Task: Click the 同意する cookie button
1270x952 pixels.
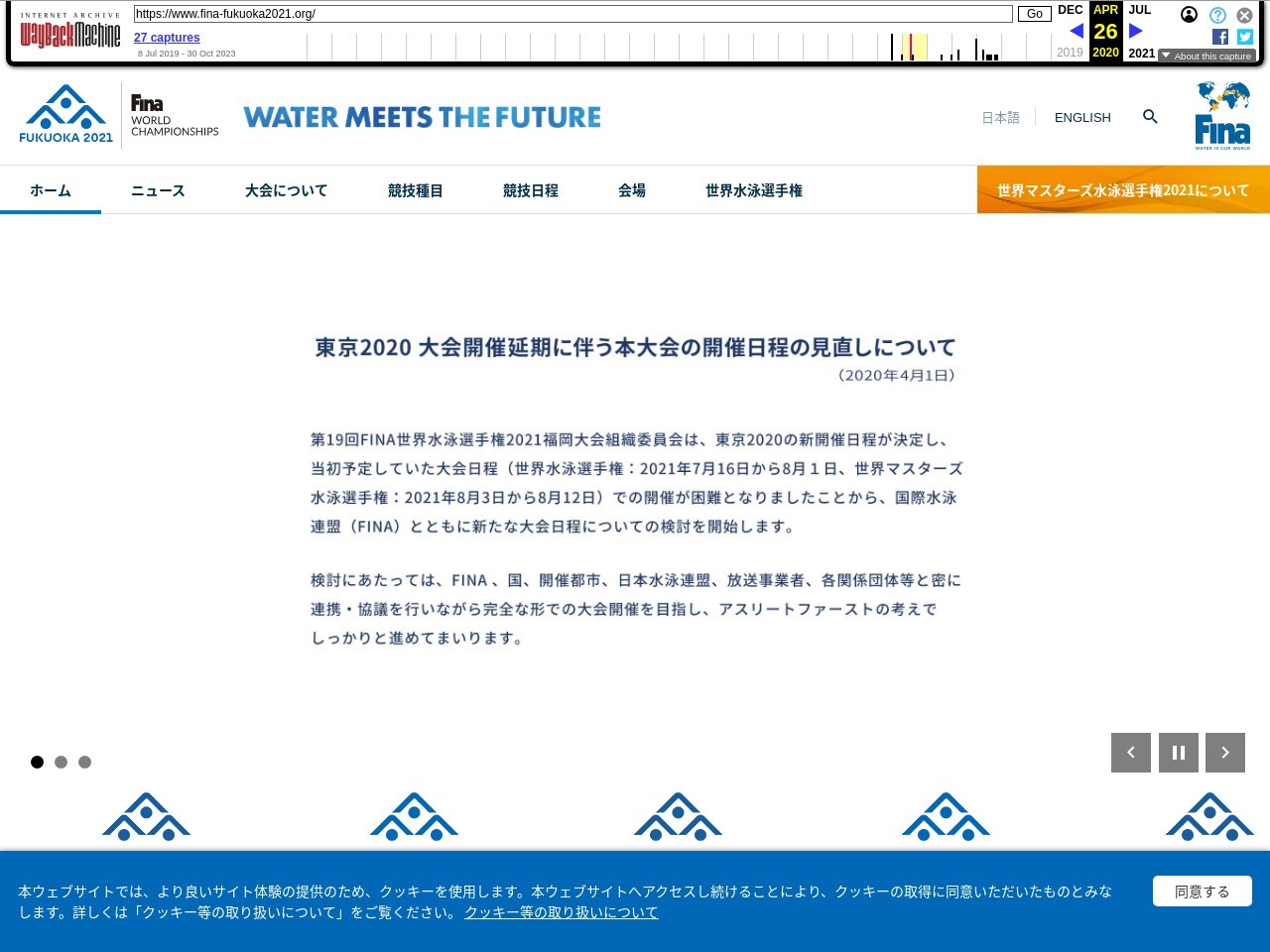Action: [x=1202, y=892]
